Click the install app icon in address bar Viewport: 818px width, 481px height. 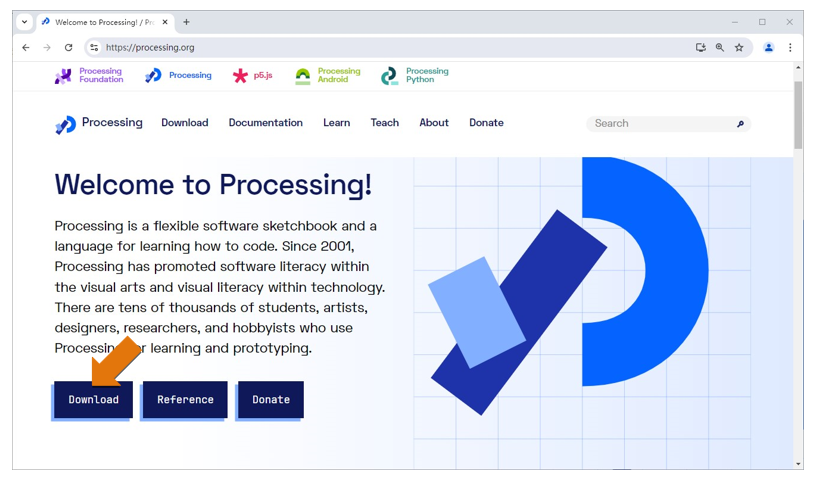tap(701, 47)
